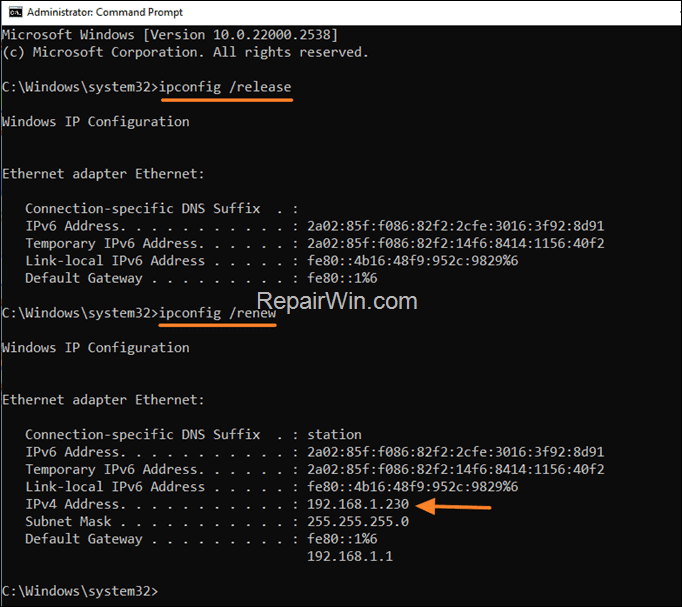Click the fe80::1%6 gateway value in renew output
This screenshot has height=607, width=682.
342,539
